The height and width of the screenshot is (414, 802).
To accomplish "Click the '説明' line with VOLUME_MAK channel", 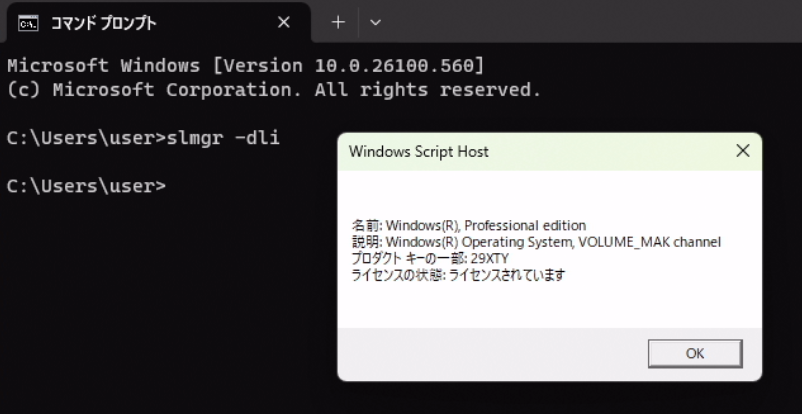I will coord(536,242).
